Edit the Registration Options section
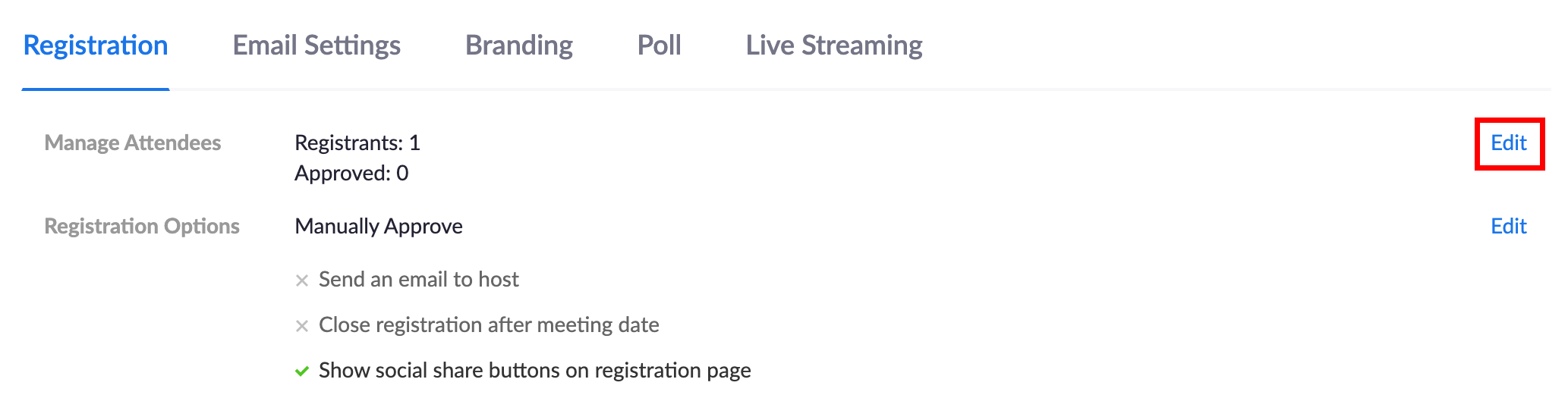The image size is (1568, 420). point(1508,227)
